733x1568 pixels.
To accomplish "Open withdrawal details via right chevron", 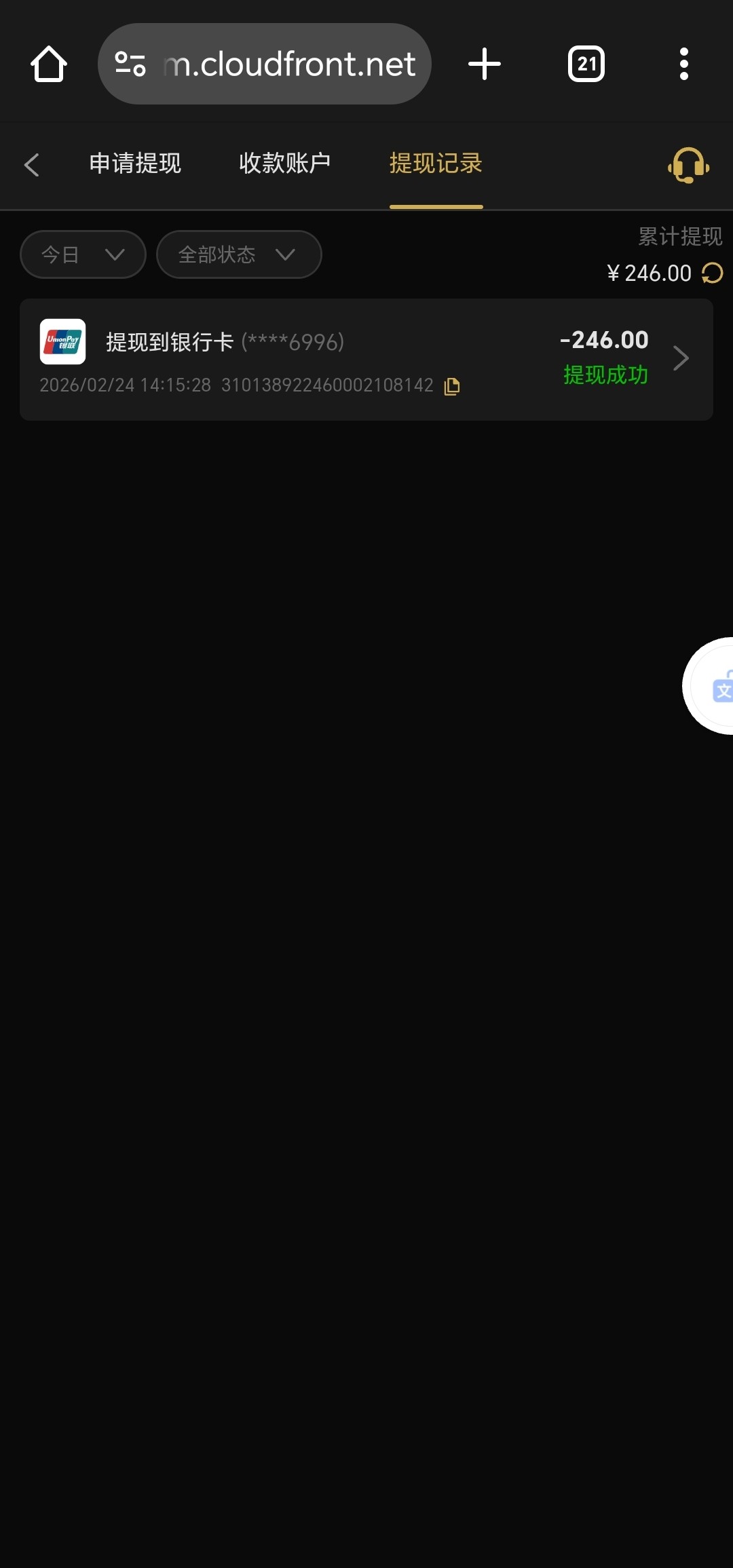I will pos(681,358).
